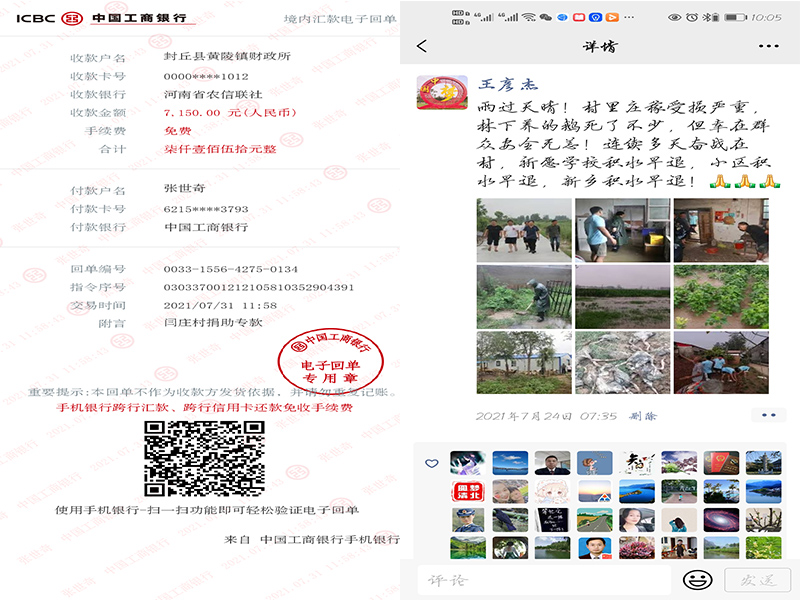The image size is (800, 600).
Task: Scan the QR code on the receipt
Action: tap(205, 458)
